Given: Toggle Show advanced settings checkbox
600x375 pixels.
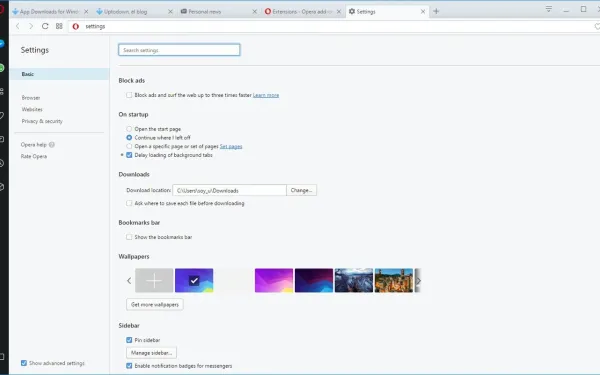Looking at the screenshot, I should click(x=24, y=363).
